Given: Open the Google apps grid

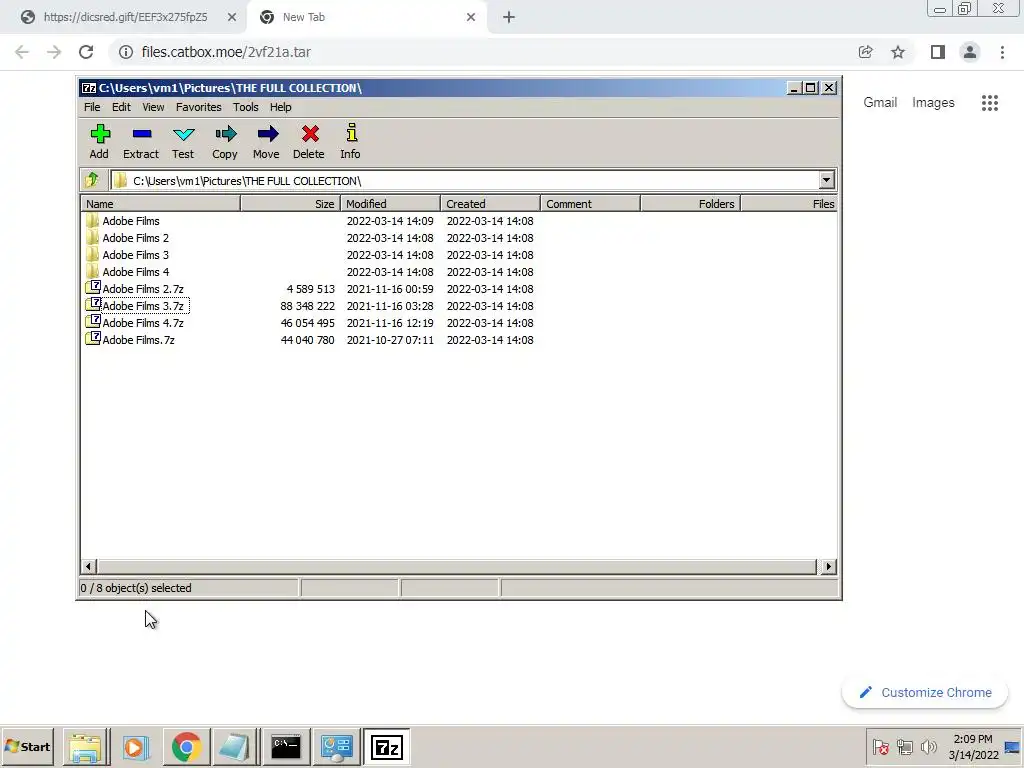Looking at the screenshot, I should 990,103.
